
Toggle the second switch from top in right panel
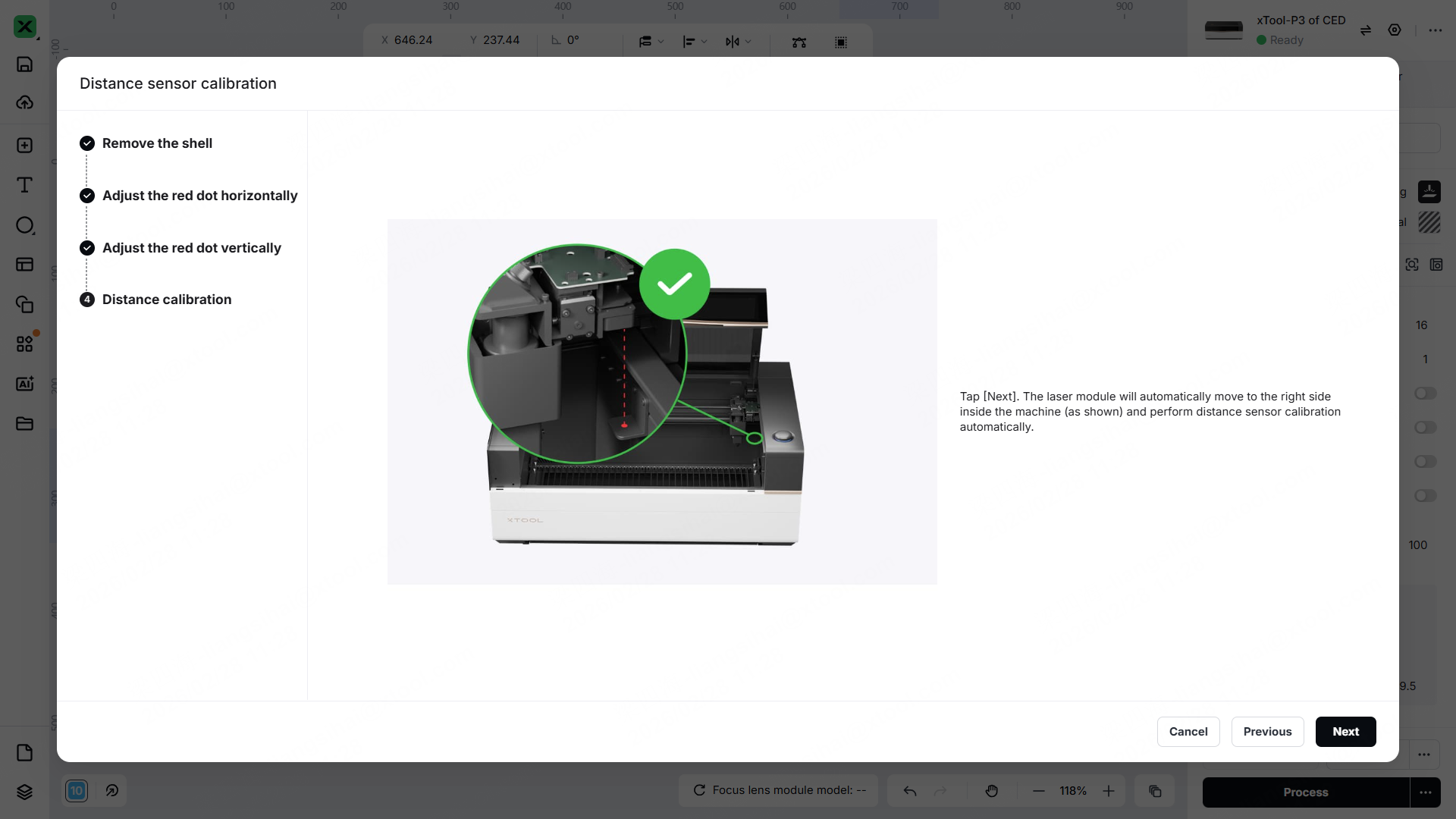[x=1426, y=428]
